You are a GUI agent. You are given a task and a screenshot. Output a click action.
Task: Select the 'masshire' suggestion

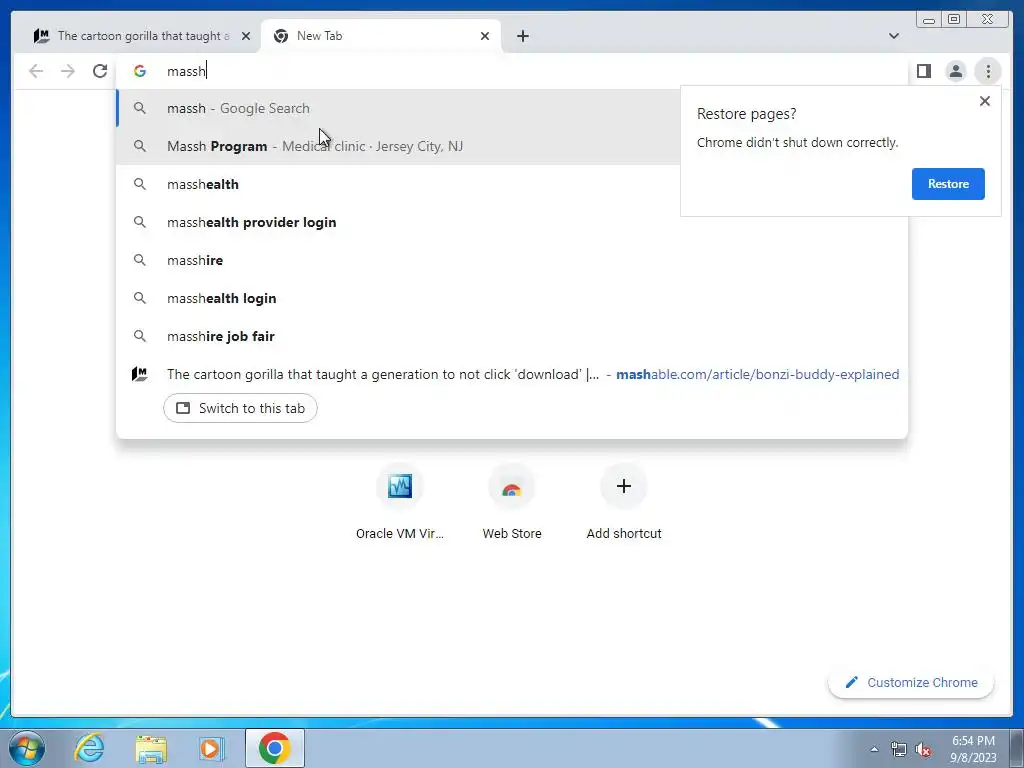512,260
